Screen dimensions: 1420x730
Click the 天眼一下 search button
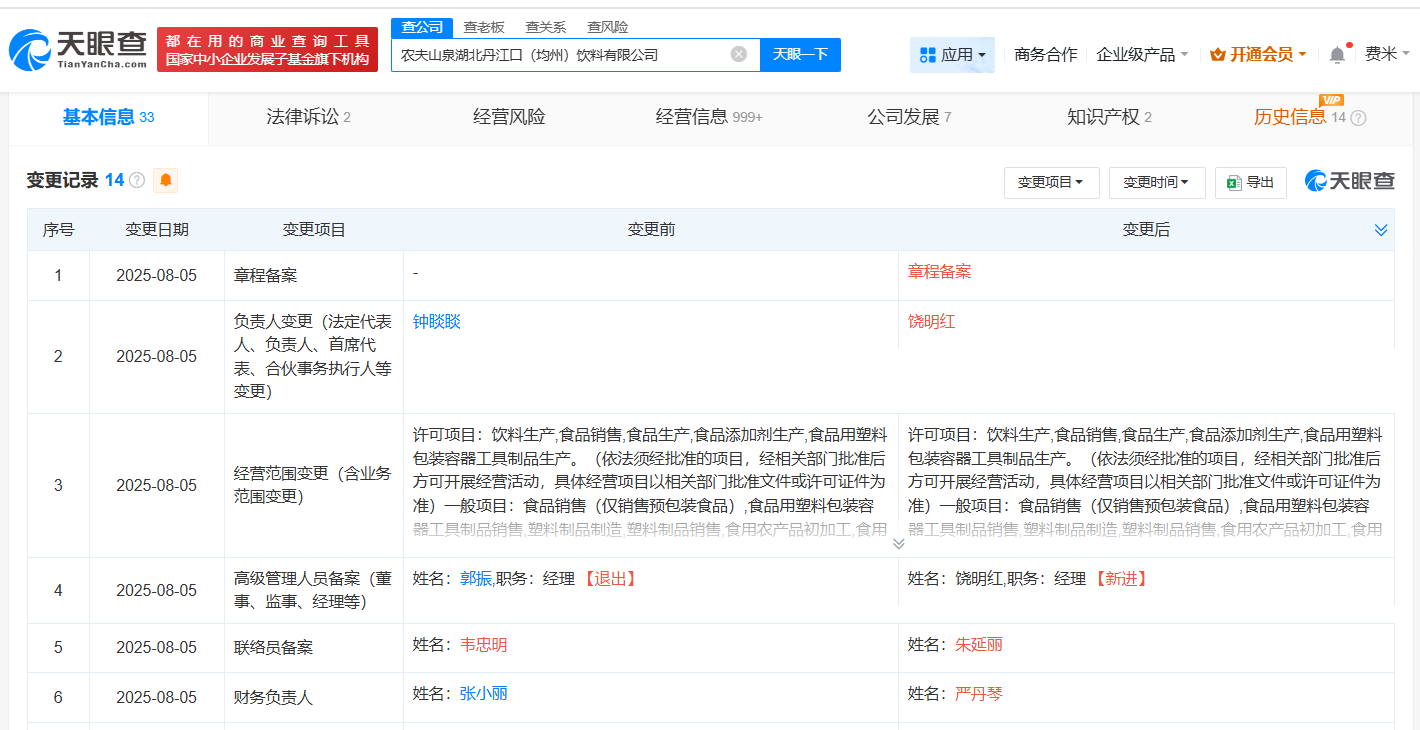pos(800,54)
